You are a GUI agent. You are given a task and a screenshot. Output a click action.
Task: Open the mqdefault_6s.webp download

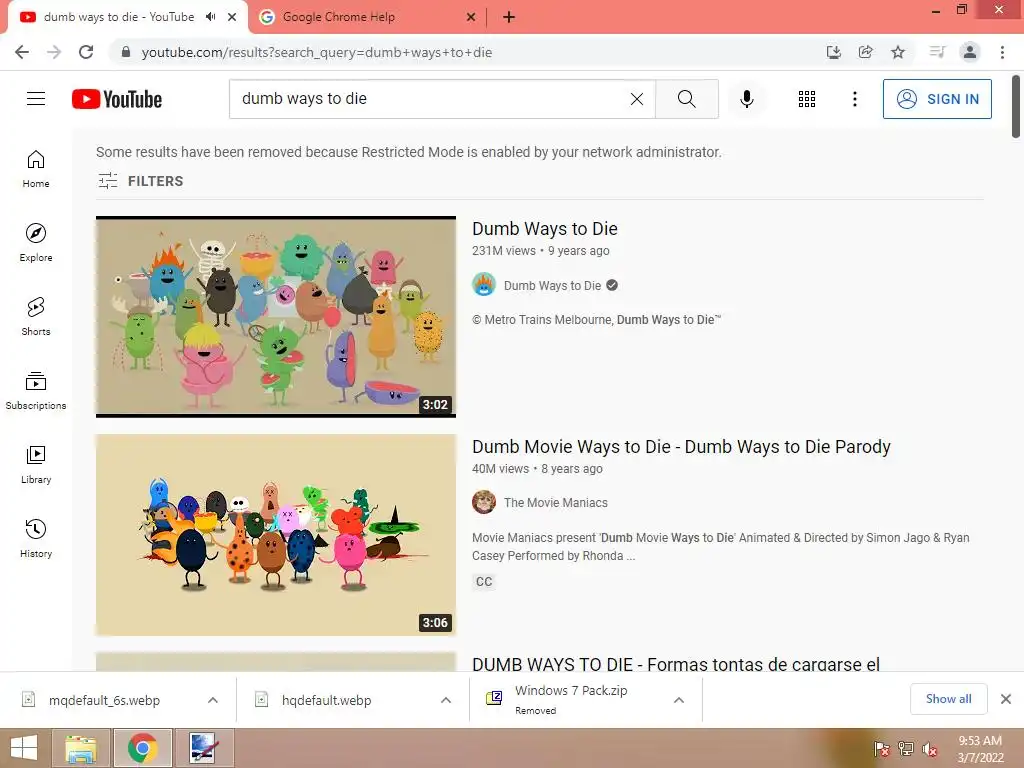[104, 700]
